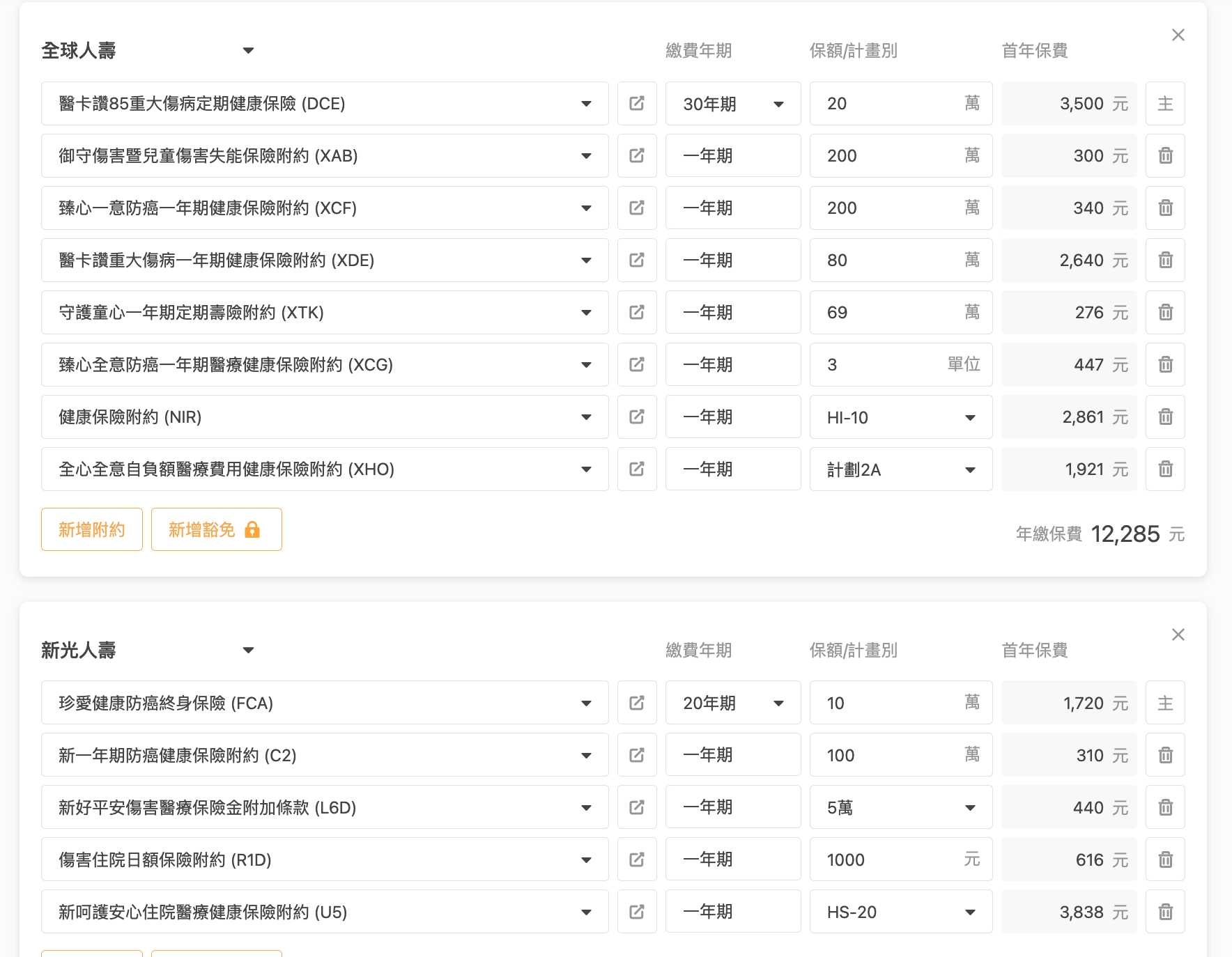1232x957 pixels.
Task: Click the 年繳保費 total 12,285
Action: pyautogui.click(x=1125, y=534)
